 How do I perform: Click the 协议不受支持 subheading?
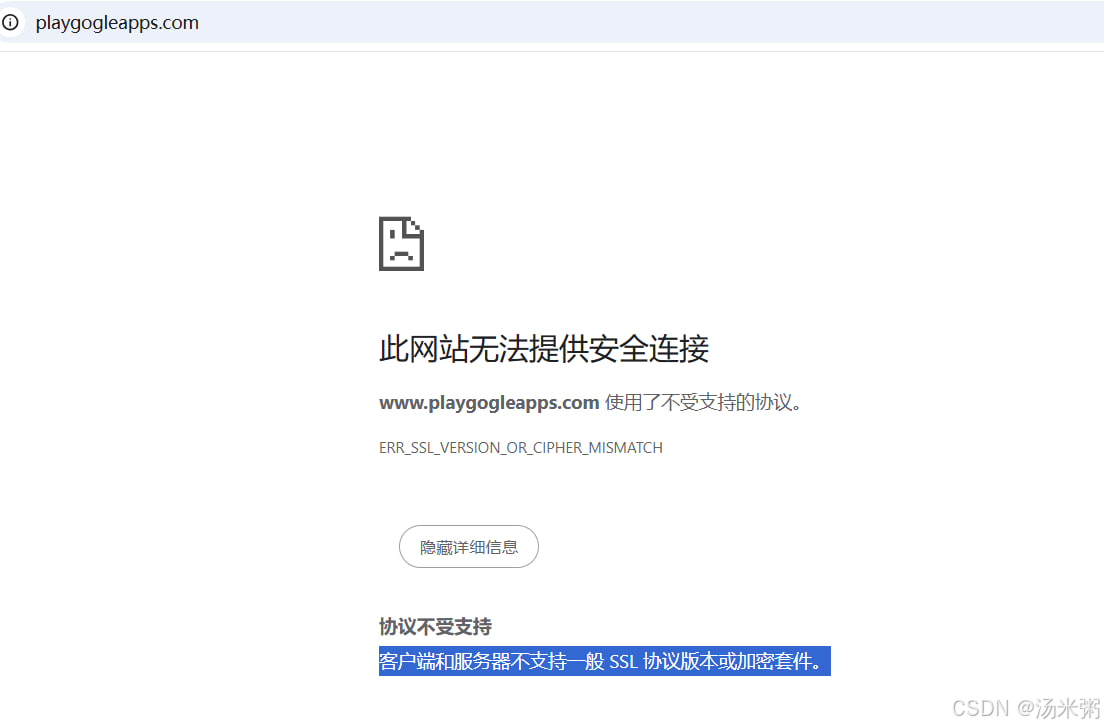(x=435, y=627)
